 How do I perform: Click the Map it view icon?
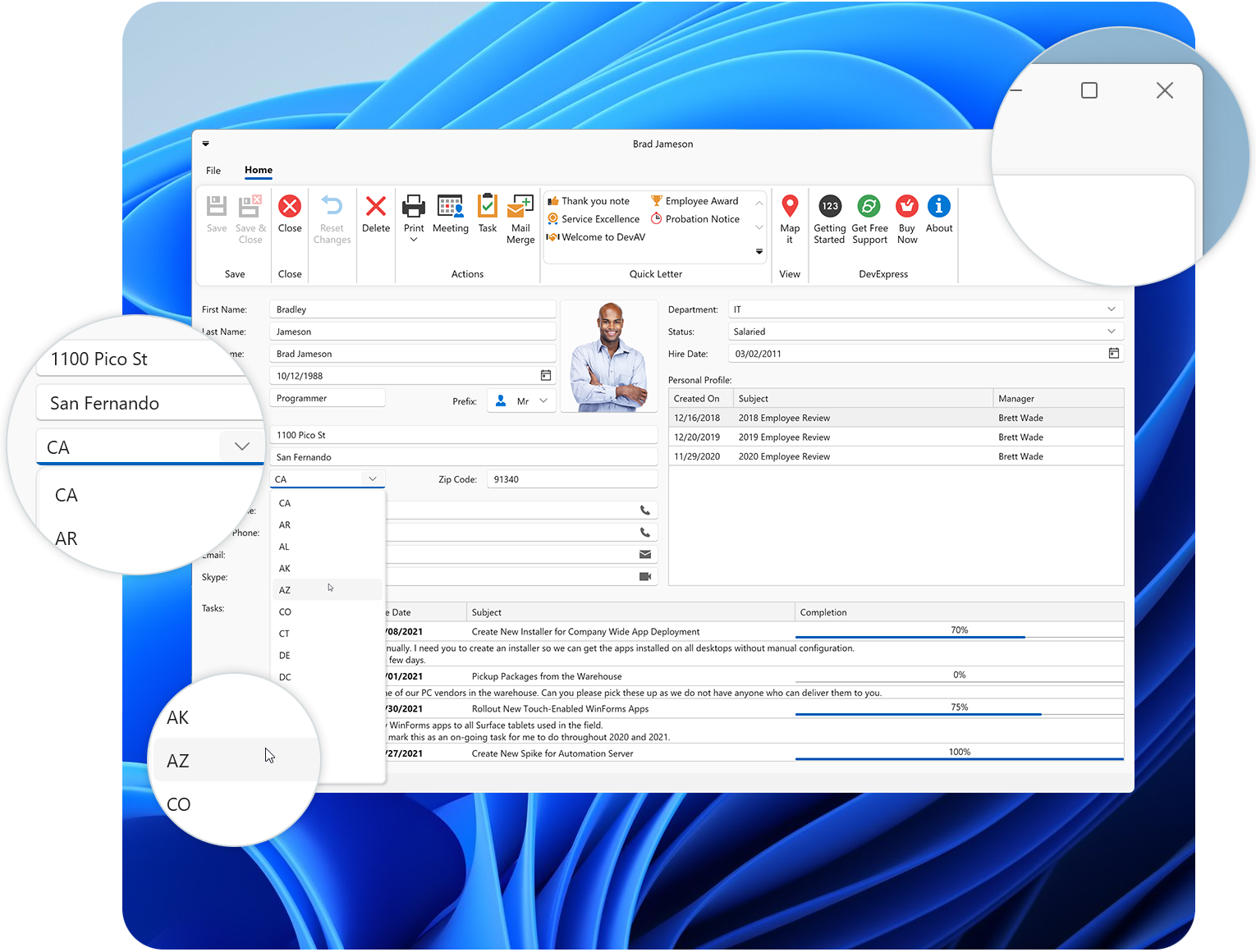pos(790,215)
